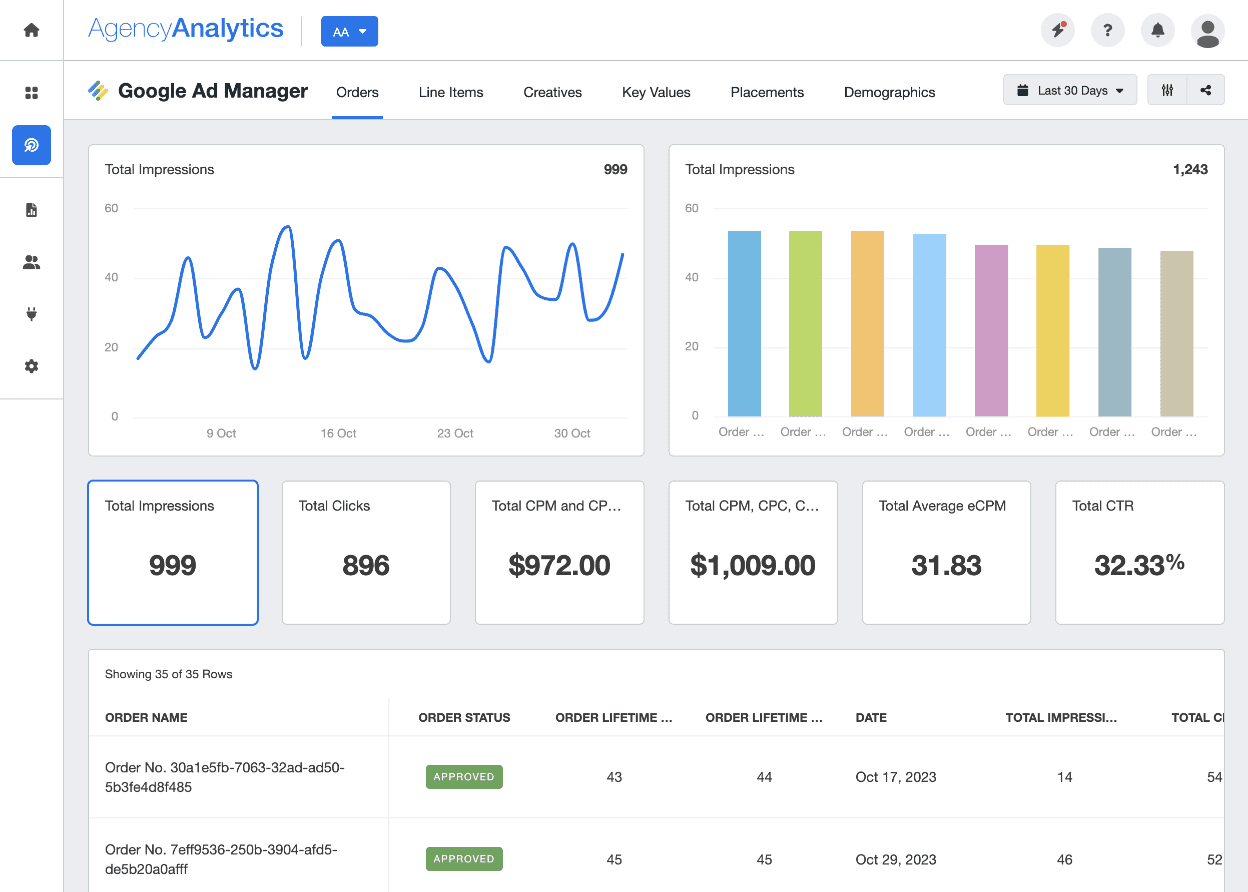
Task: Click the integrations plug icon
Action: click(31, 314)
